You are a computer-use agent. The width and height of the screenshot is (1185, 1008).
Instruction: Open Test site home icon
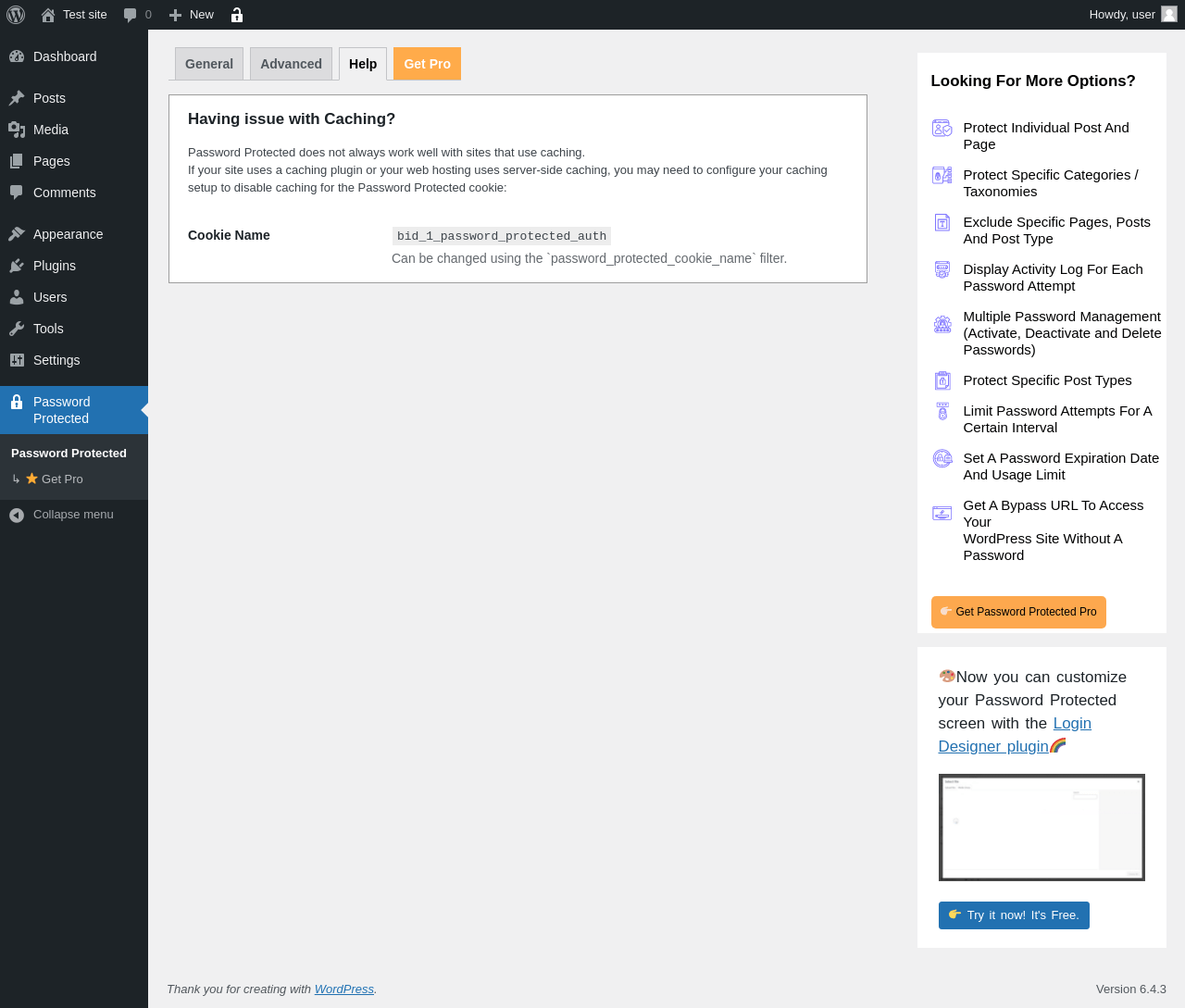[x=48, y=15]
